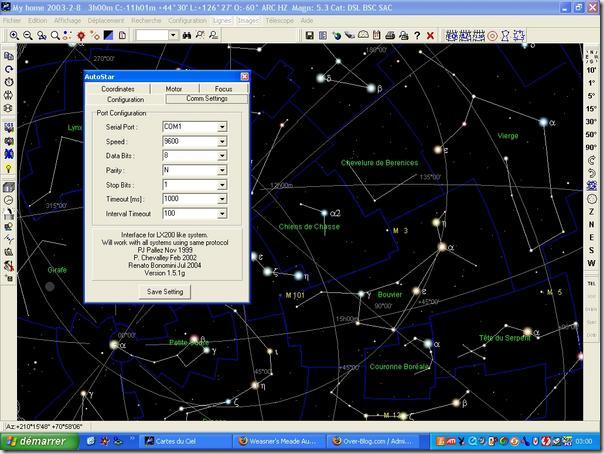
Task: Face West with the W button
Action: (x=591, y=263)
